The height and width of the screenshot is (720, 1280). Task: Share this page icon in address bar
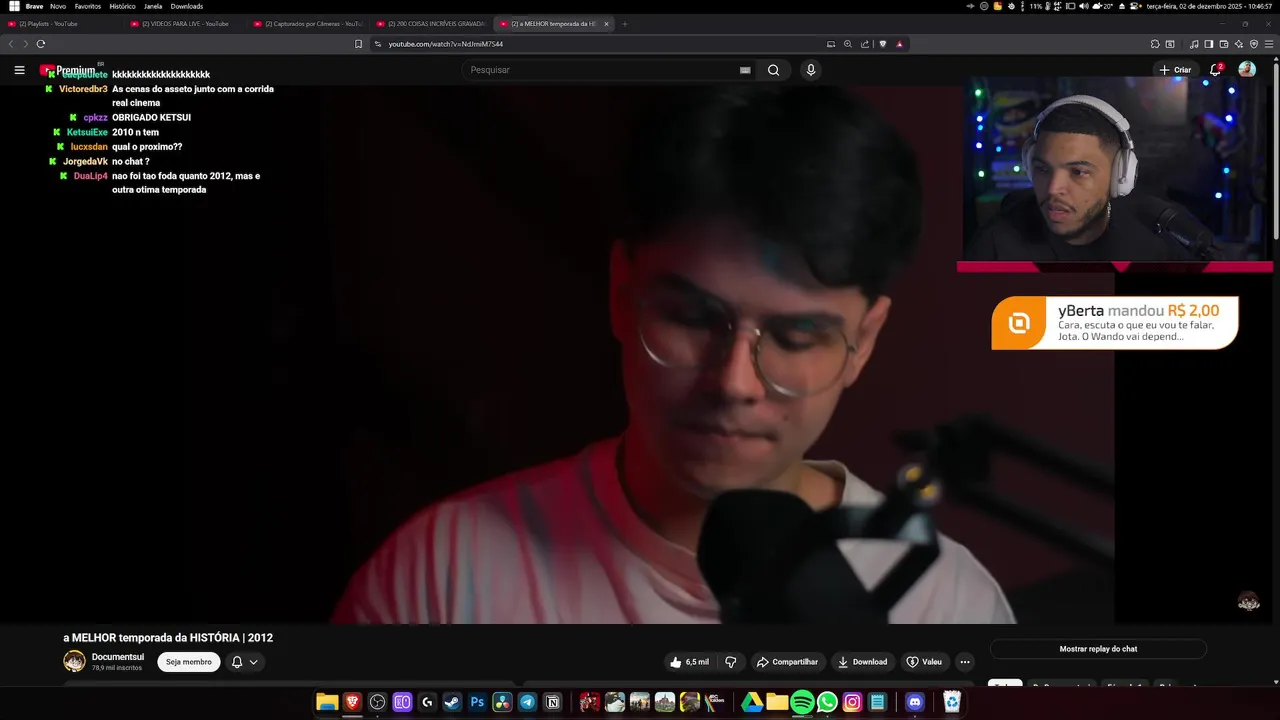[865, 44]
